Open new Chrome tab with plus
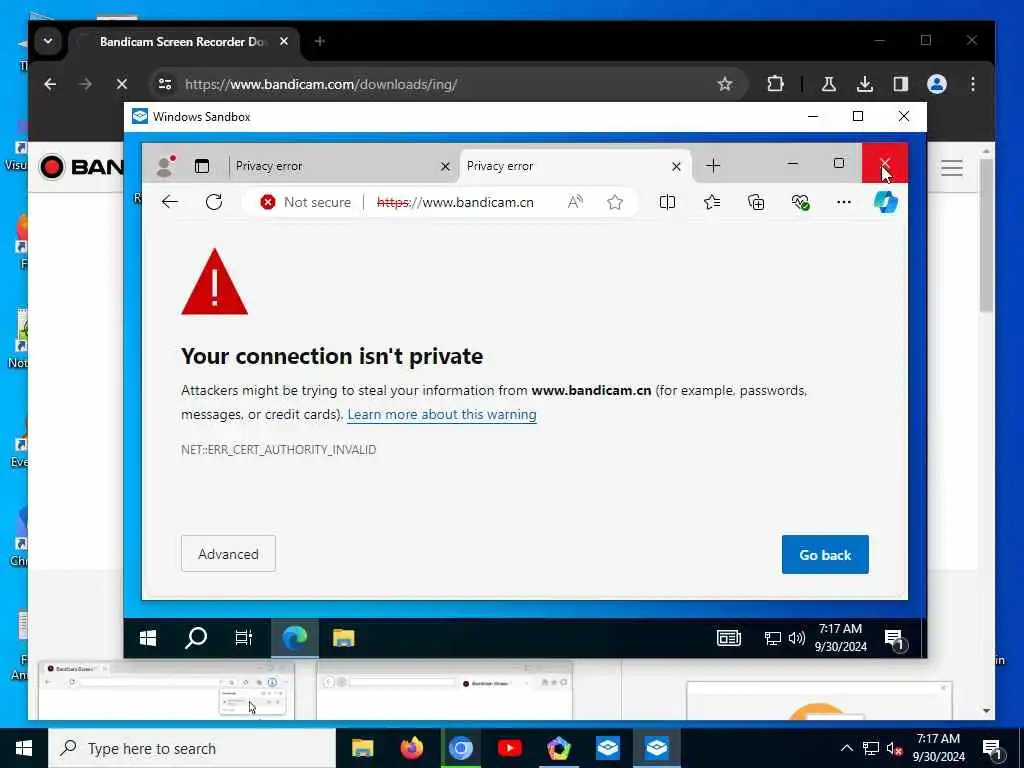This screenshot has height=768, width=1024. 319,41
